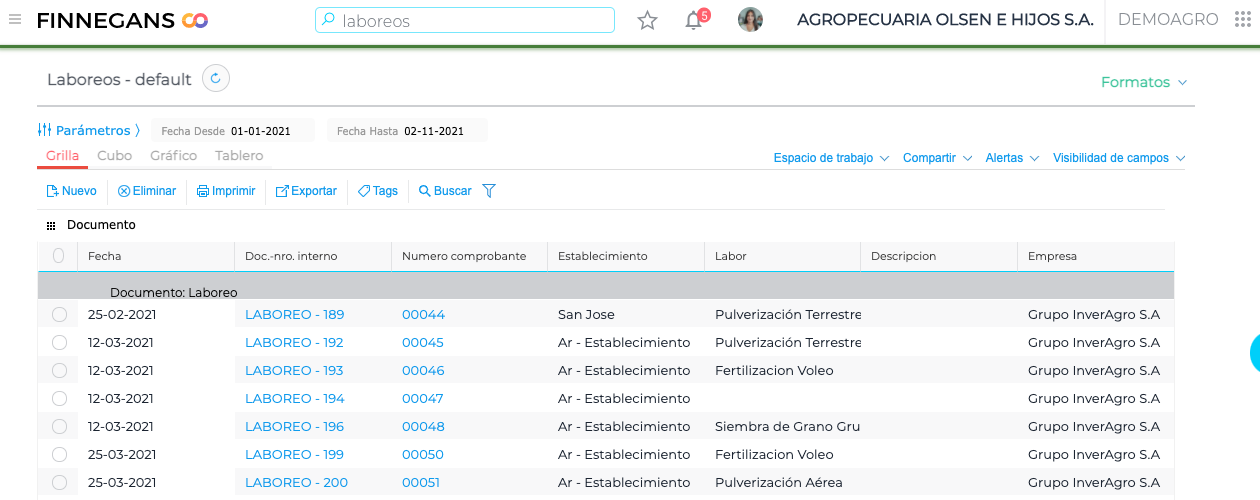
Task: Open the LABOREO - 199 link
Action: (x=294, y=454)
